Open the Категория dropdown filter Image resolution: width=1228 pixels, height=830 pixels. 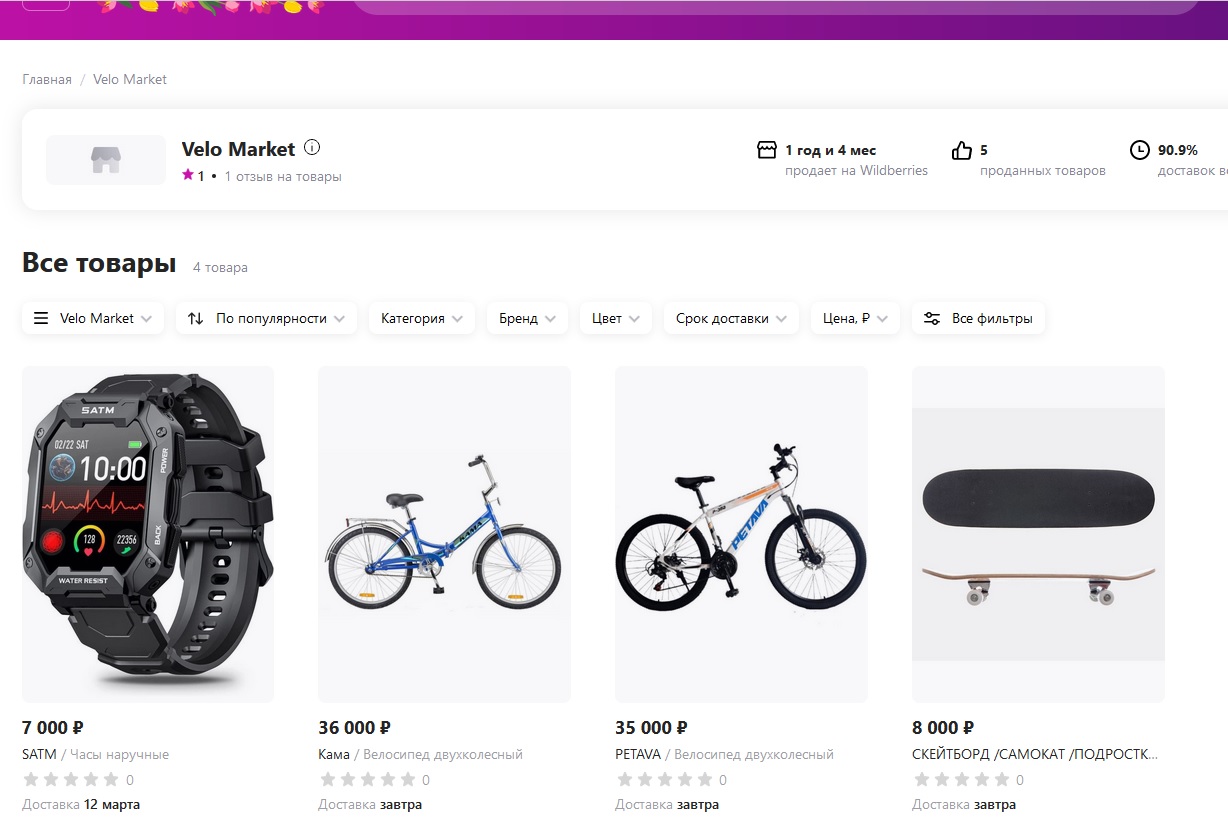tap(422, 319)
